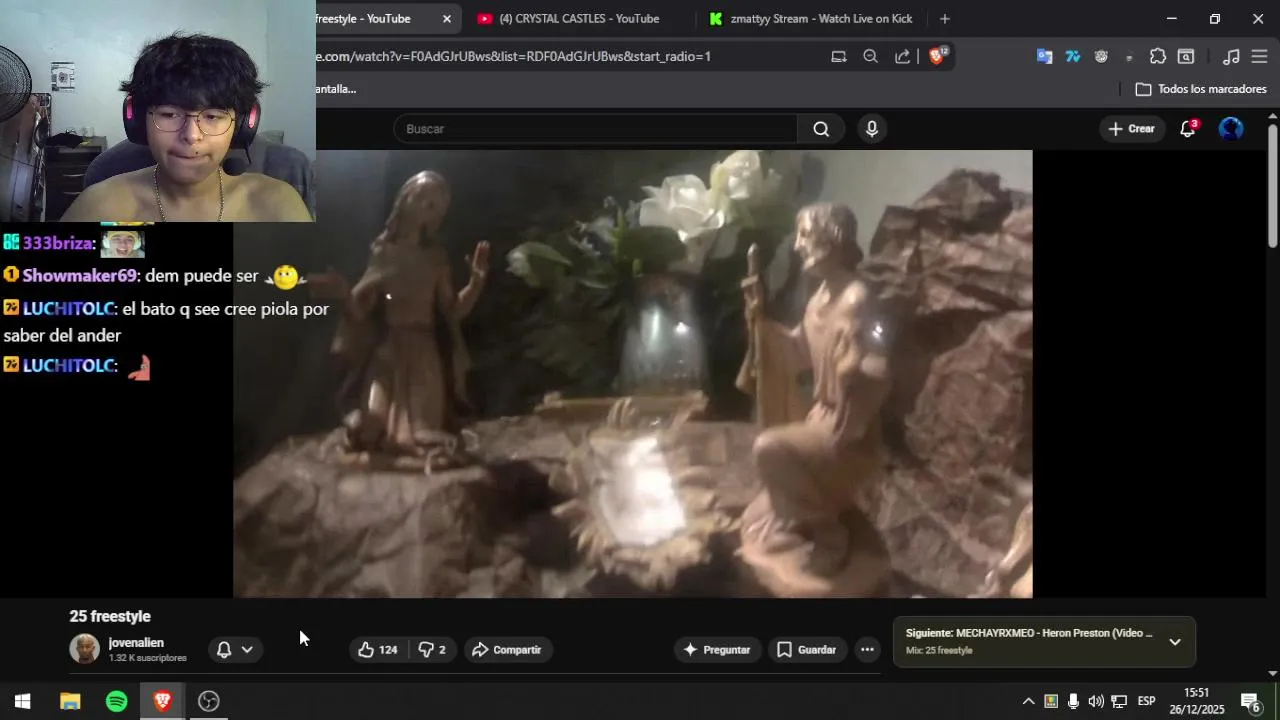
Task: Close the freestyle - YouTube tab
Action: [x=447, y=19]
